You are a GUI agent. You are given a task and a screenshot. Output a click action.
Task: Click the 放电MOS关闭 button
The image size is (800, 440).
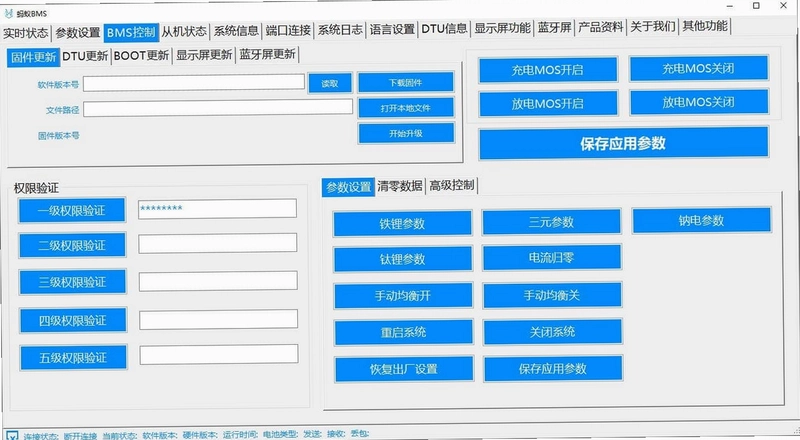(699, 102)
